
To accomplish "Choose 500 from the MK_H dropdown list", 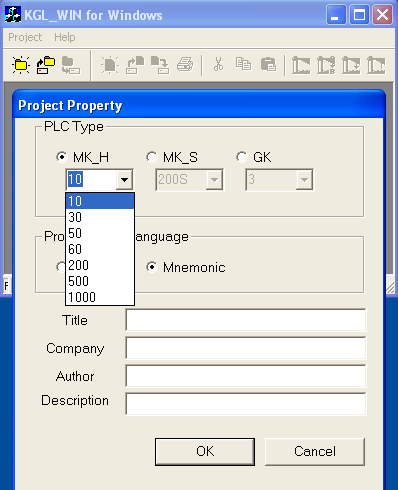I will [100, 281].
